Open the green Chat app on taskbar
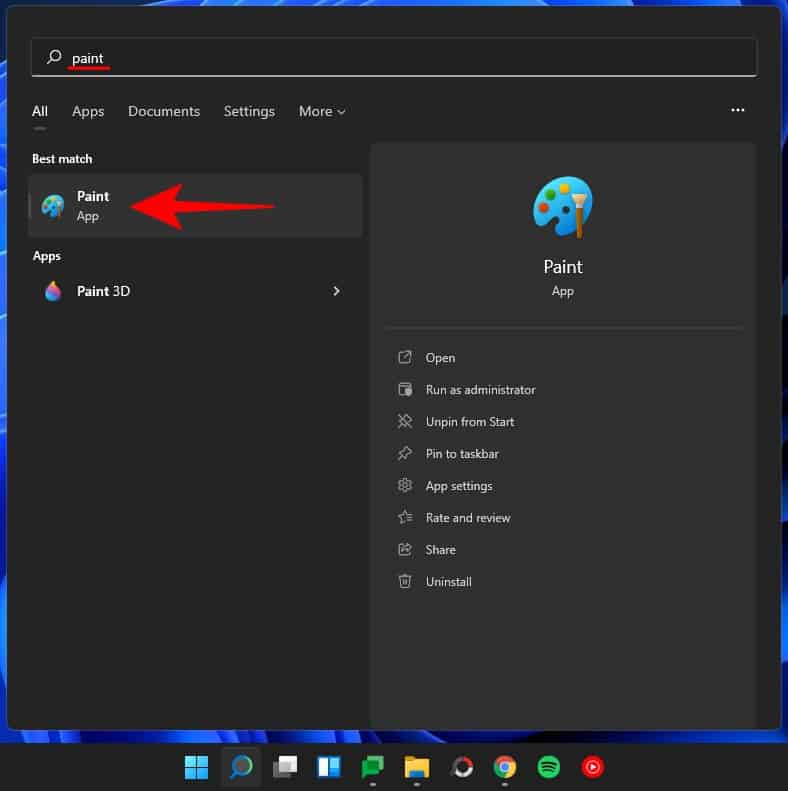788x791 pixels. click(x=373, y=767)
